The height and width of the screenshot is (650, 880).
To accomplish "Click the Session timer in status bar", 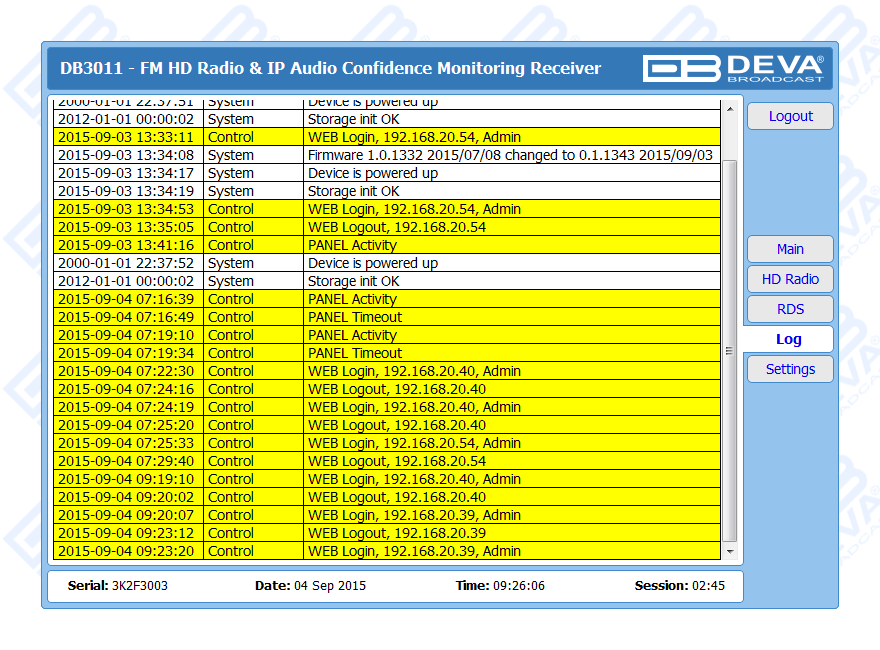I will (x=680, y=586).
